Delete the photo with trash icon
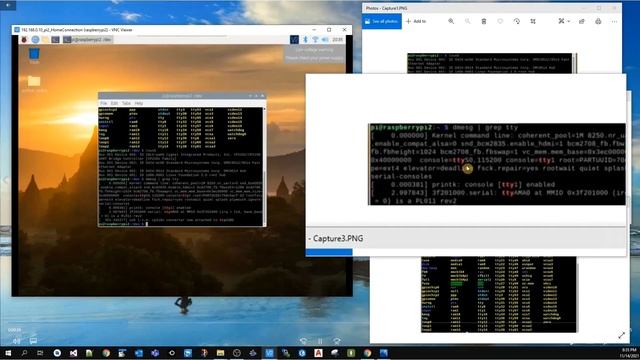This screenshot has height=360, width=640. tap(484, 21)
